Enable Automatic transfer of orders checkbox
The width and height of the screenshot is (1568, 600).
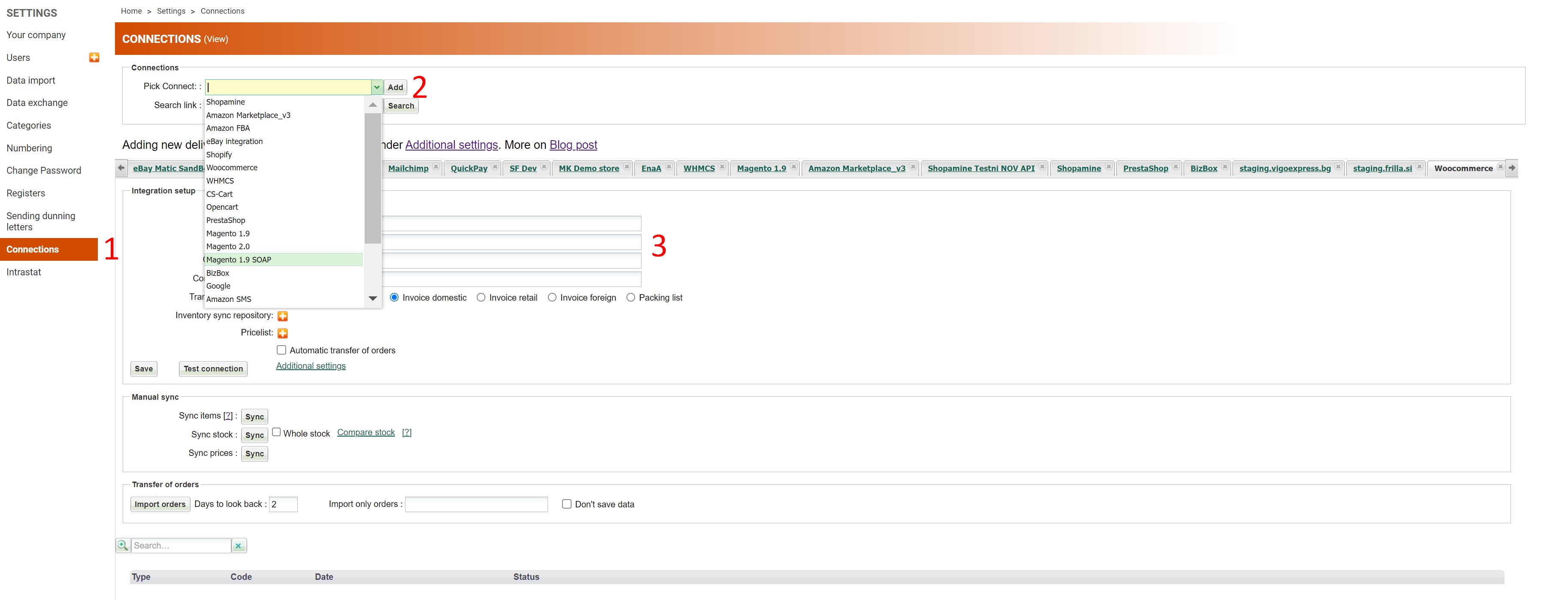(281, 350)
